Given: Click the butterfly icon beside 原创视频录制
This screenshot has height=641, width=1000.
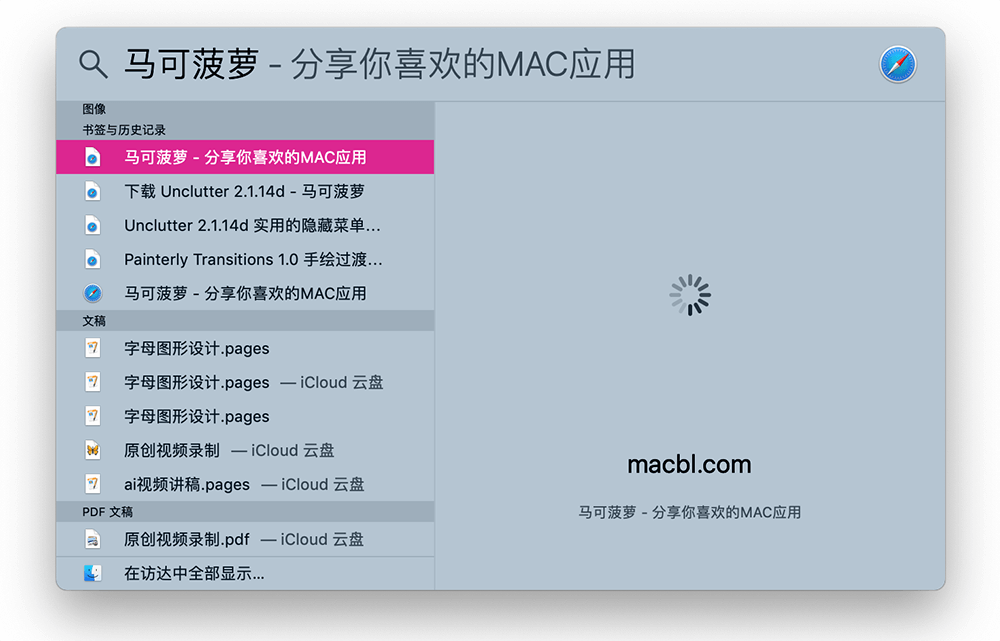Looking at the screenshot, I should 92,450.
